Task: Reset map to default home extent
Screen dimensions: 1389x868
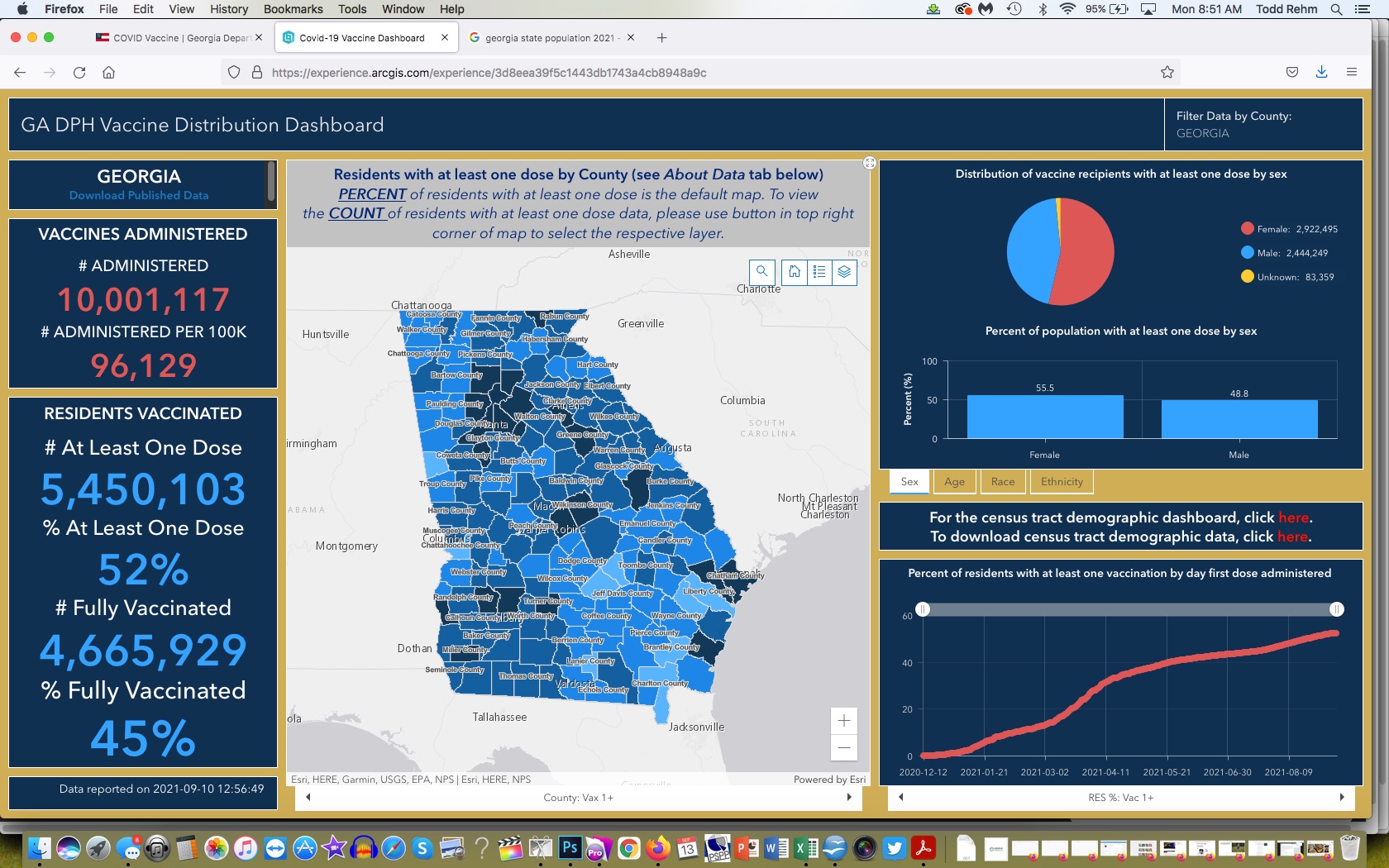Action: coord(795,272)
